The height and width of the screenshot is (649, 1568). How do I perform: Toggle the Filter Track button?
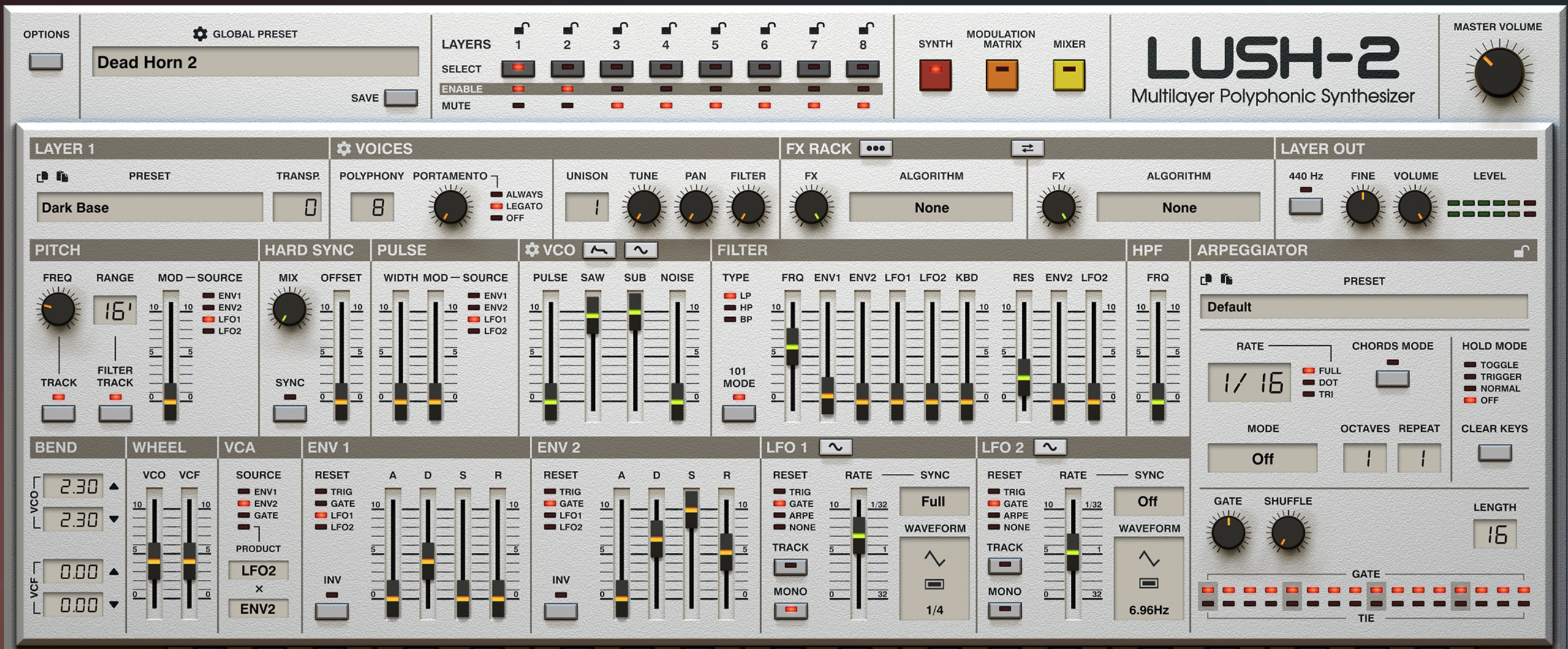115,413
